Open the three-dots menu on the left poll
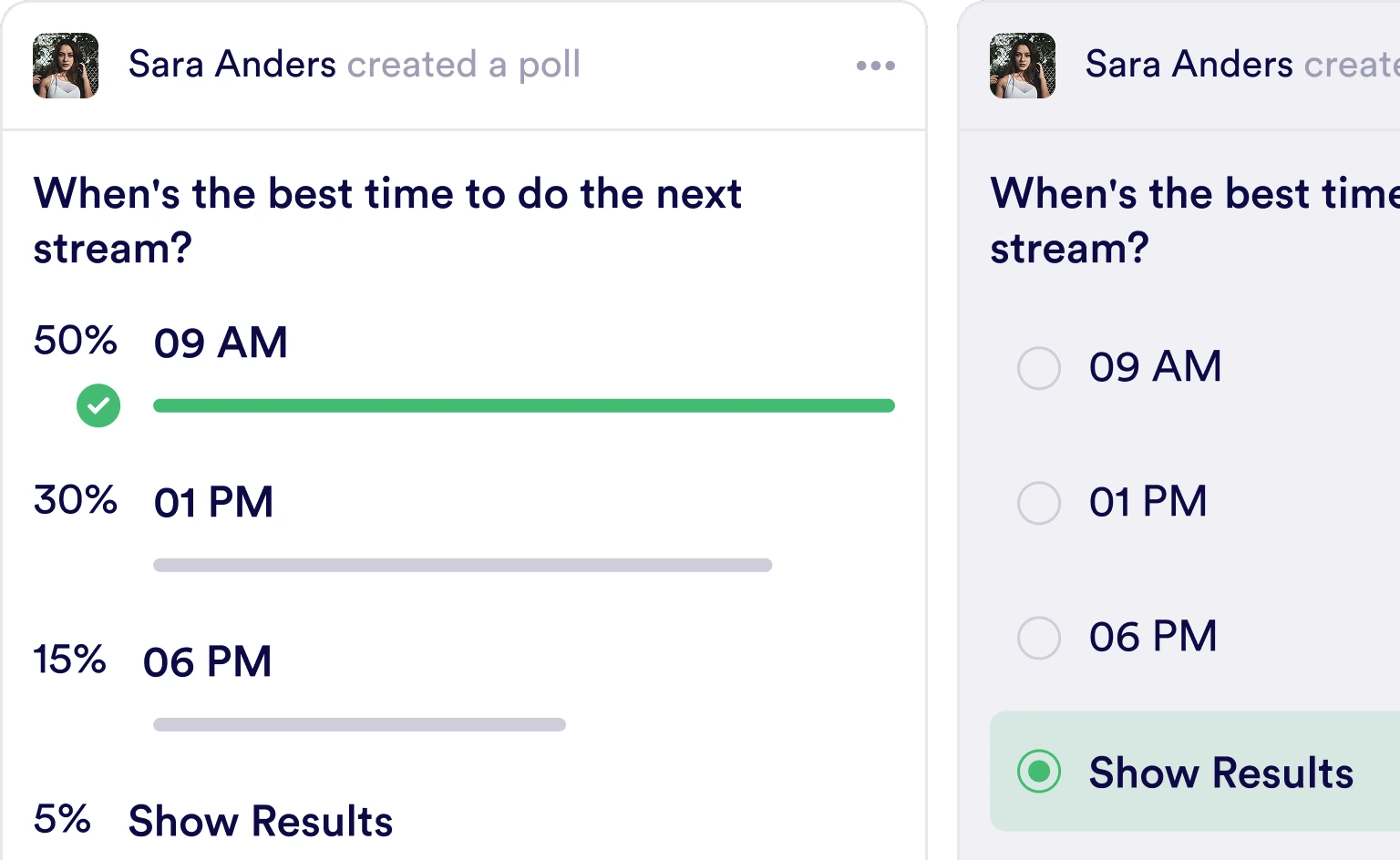 click(875, 66)
